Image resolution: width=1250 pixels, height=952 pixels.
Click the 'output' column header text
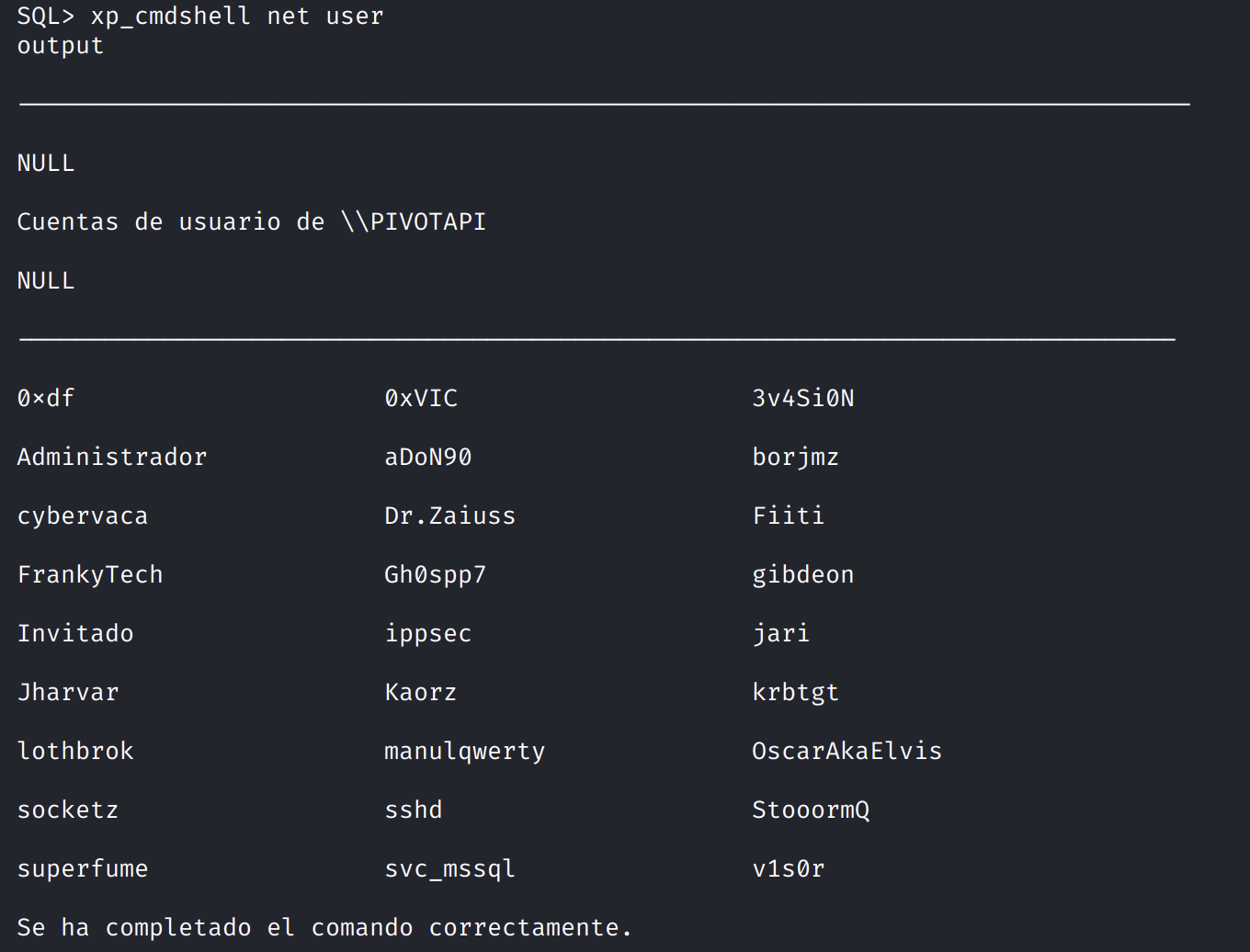pos(60,46)
